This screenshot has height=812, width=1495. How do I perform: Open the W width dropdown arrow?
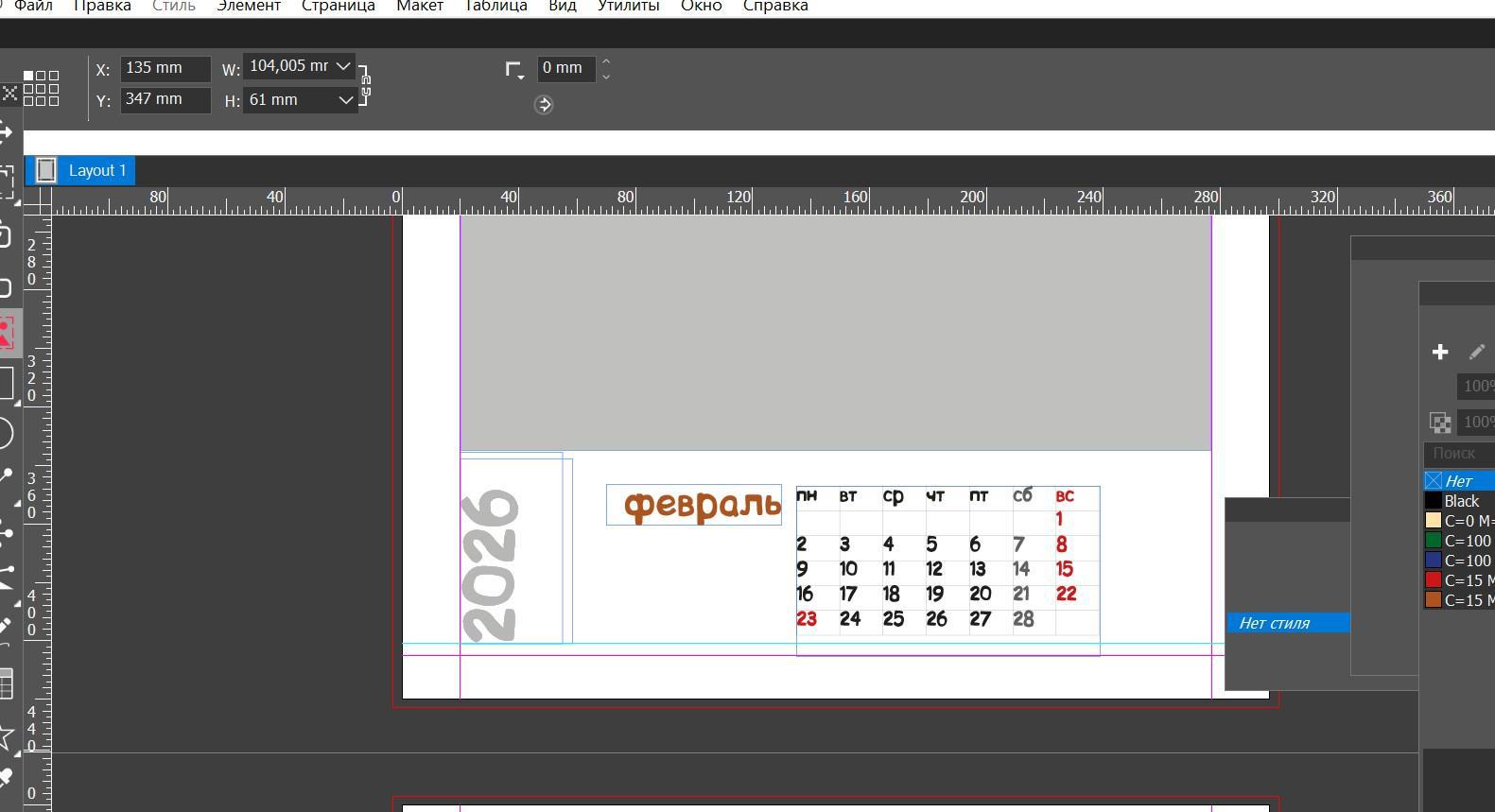click(x=343, y=67)
